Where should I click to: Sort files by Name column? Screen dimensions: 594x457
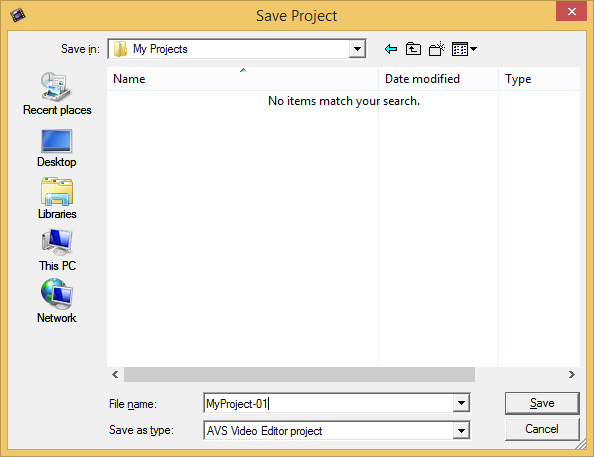[x=242, y=79]
